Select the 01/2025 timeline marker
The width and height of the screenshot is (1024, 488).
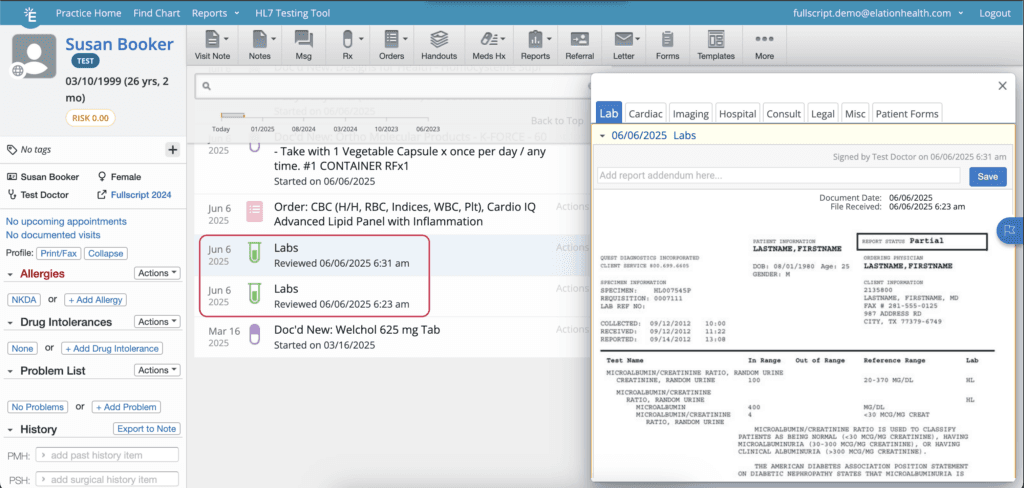(x=263, y=129)
